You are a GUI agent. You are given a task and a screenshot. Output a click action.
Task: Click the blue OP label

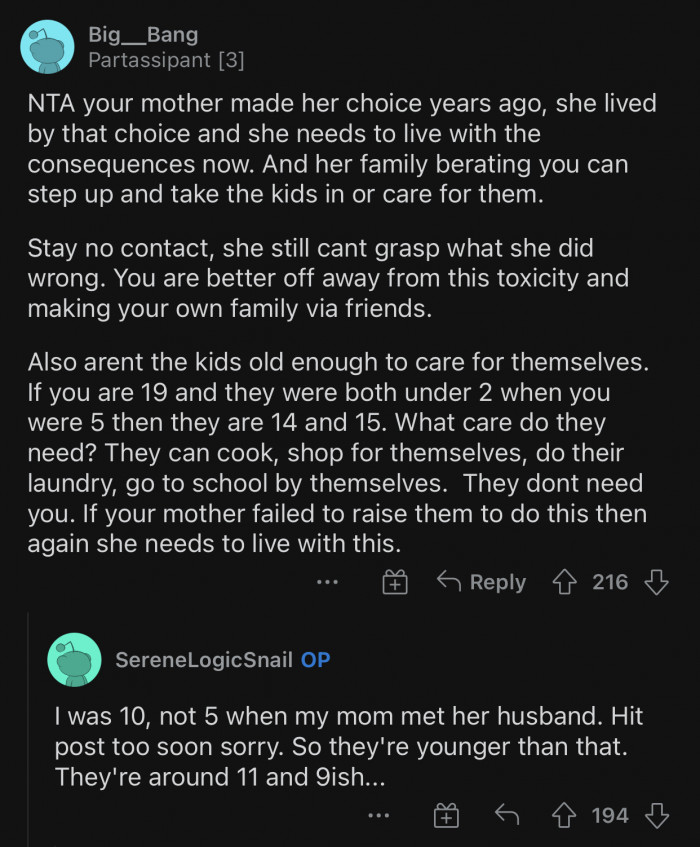click(316, 660)
